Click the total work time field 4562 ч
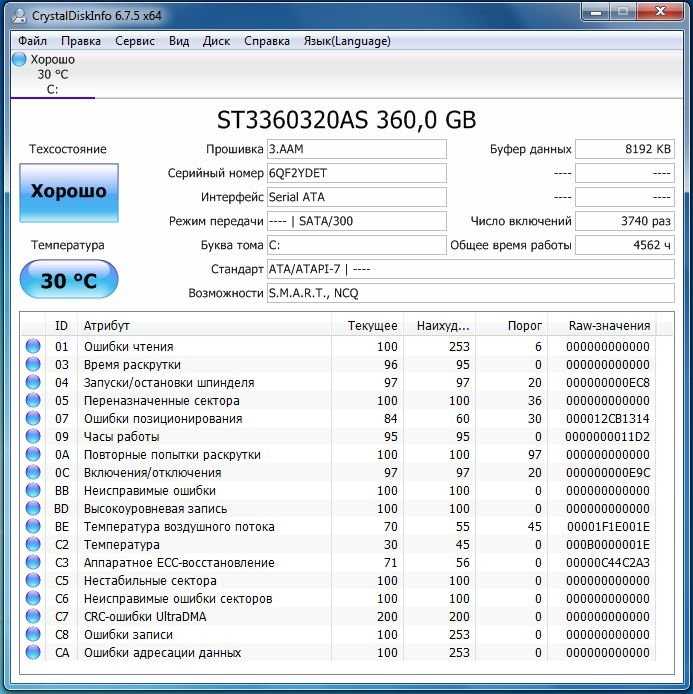 tap(625, 245)
